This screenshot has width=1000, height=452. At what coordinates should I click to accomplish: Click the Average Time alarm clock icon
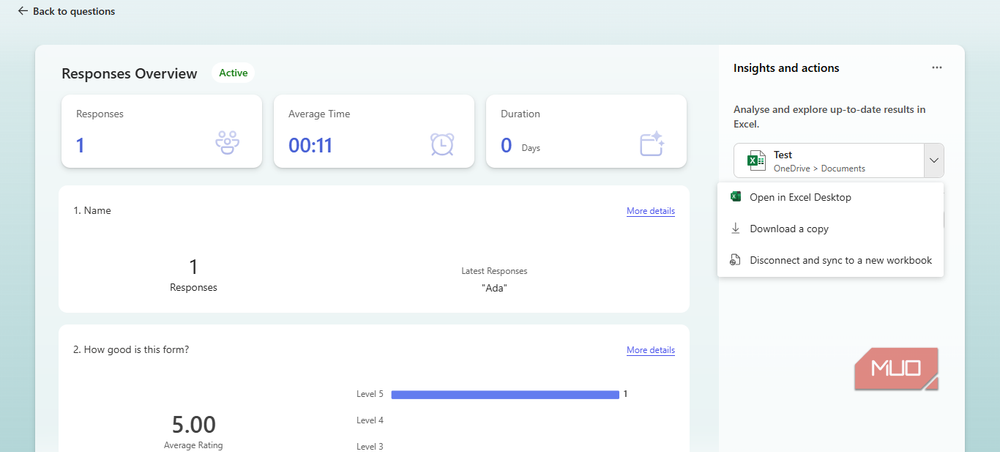[442, 144]
